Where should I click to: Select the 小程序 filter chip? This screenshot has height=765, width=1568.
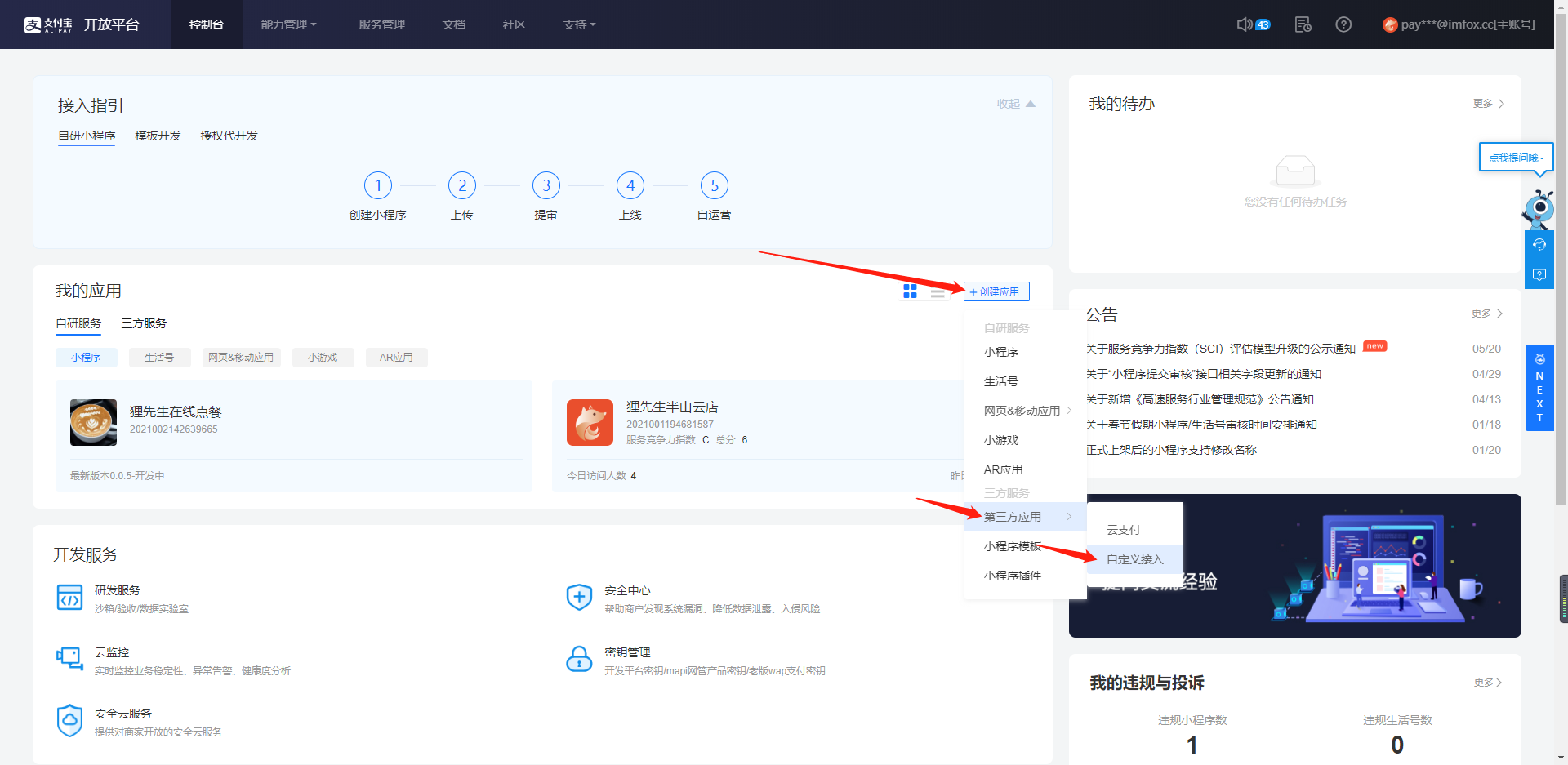[87, 358]
